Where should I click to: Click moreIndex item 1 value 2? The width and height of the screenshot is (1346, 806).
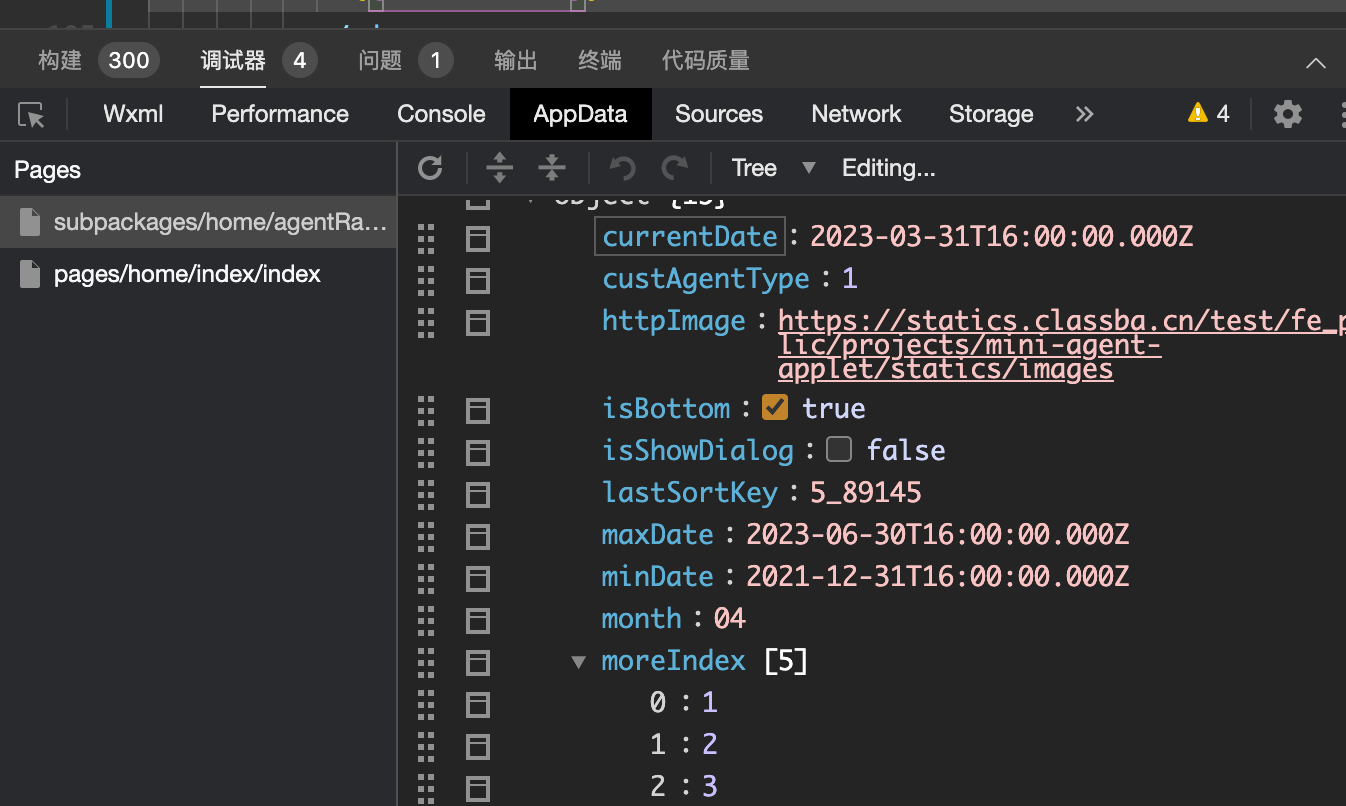pyautogui.click(x=710, y=745)
